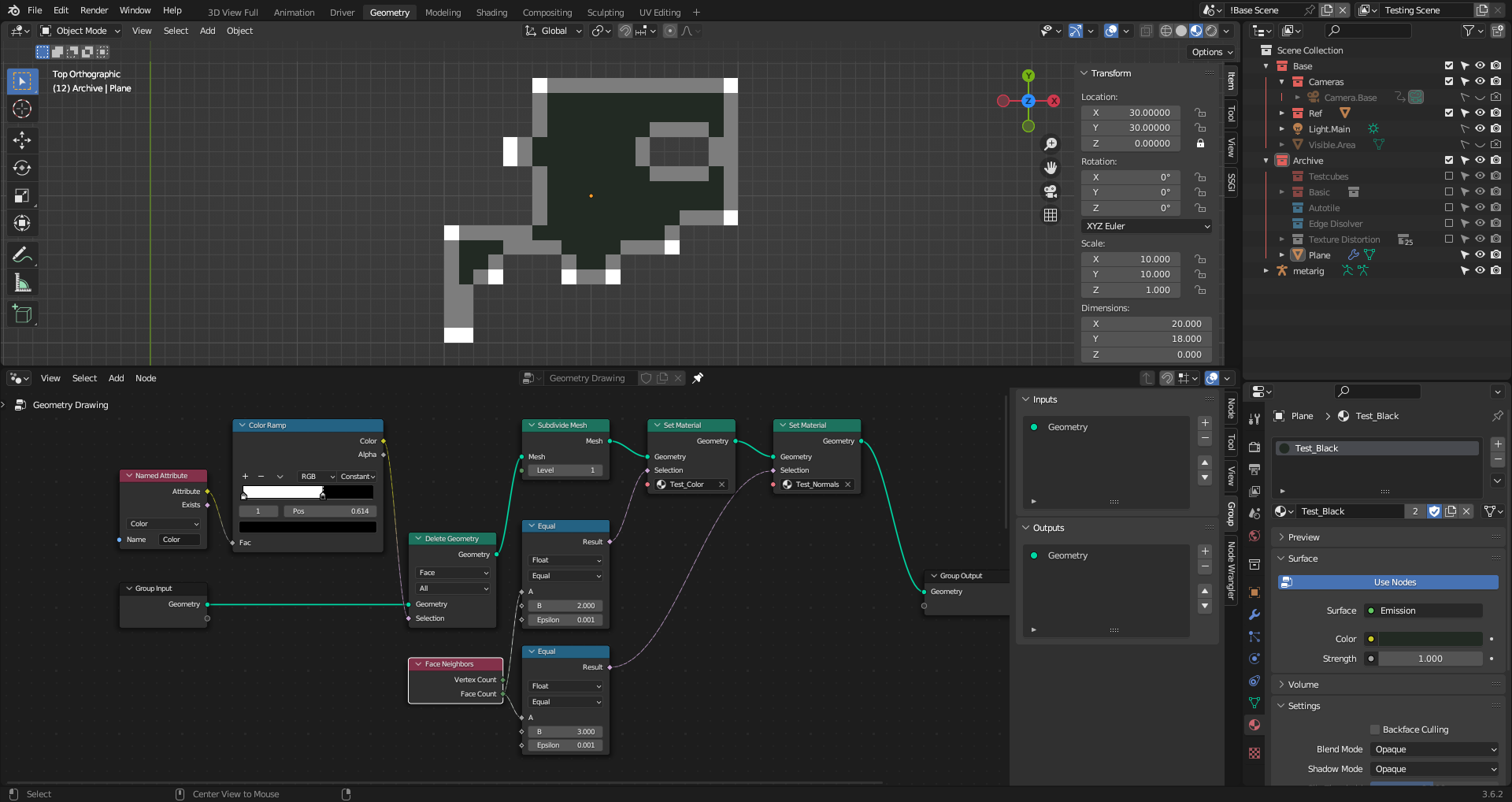Open the Object Data properties tab
This screenshot has width=1512, height=802.
(x=1254, y=703)
